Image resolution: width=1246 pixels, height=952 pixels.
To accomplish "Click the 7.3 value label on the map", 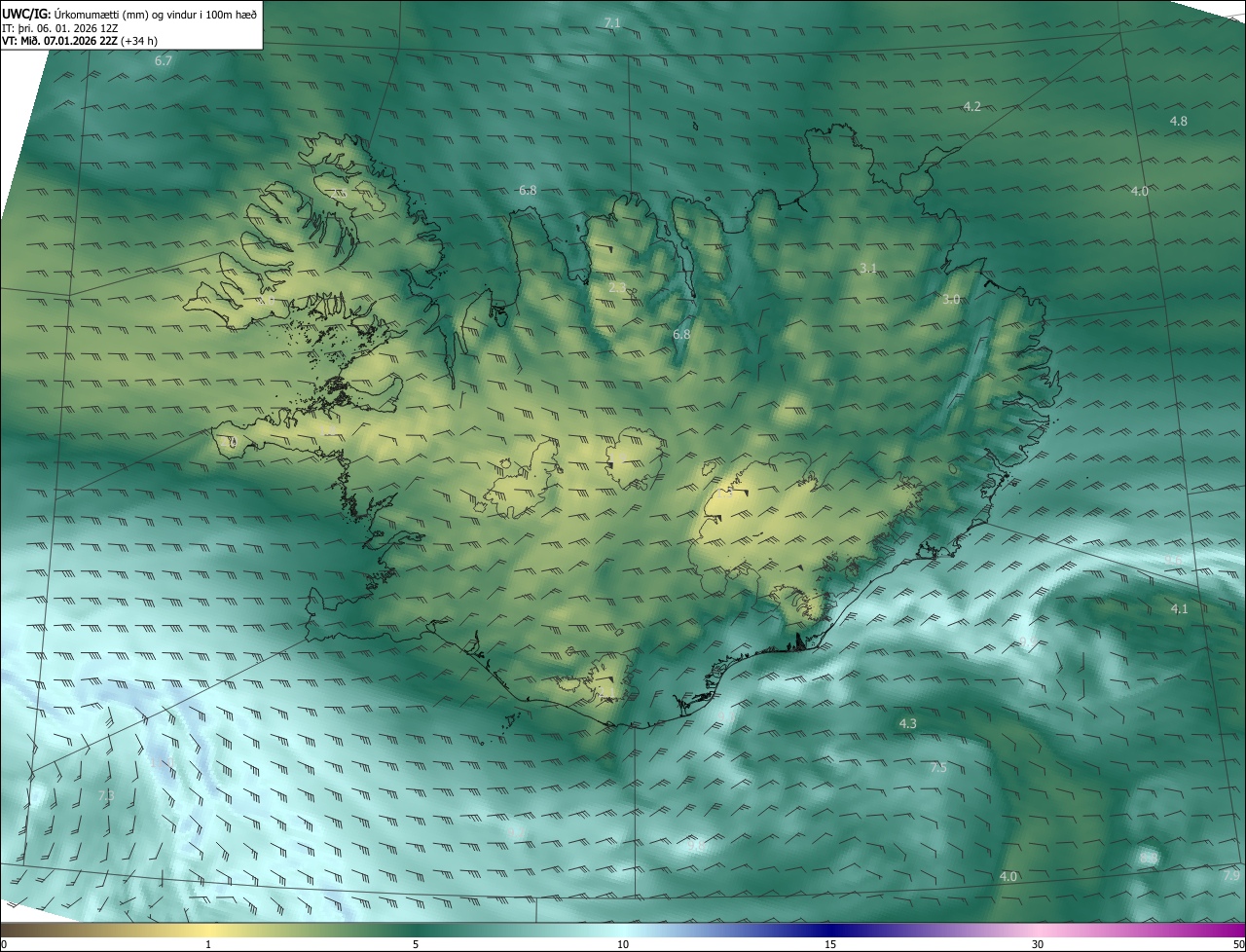I will [x=106, y=796].
